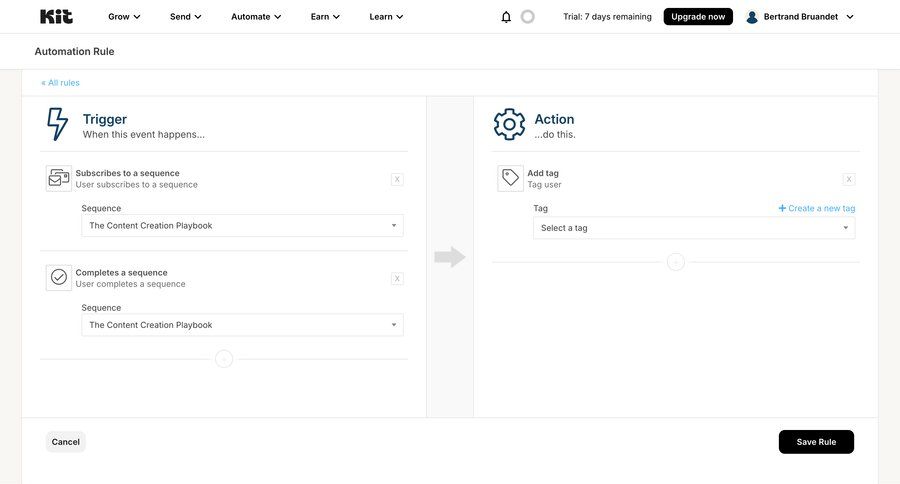Click the Action gear icon

(x=509, y=124)
